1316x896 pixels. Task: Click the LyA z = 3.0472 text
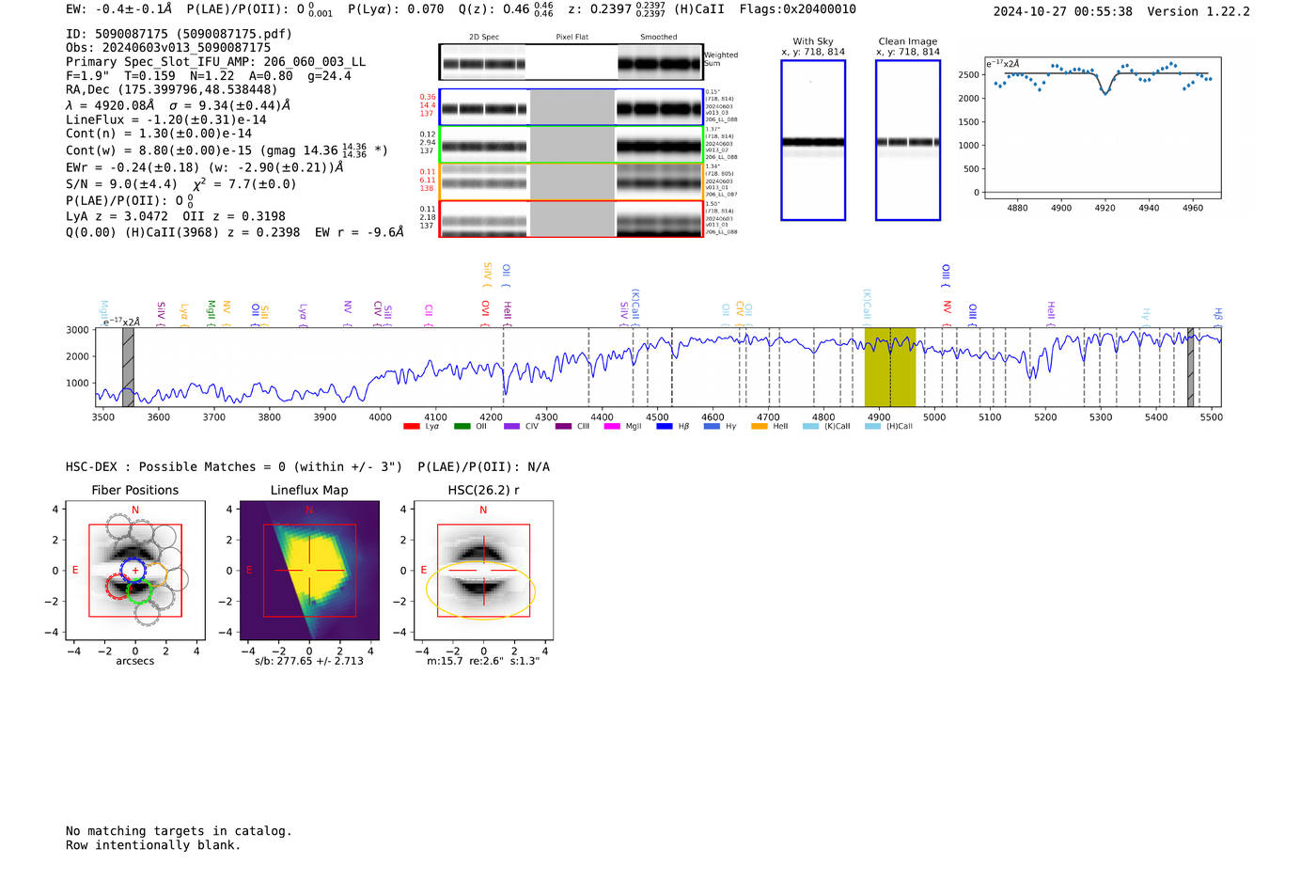(117, 216)
